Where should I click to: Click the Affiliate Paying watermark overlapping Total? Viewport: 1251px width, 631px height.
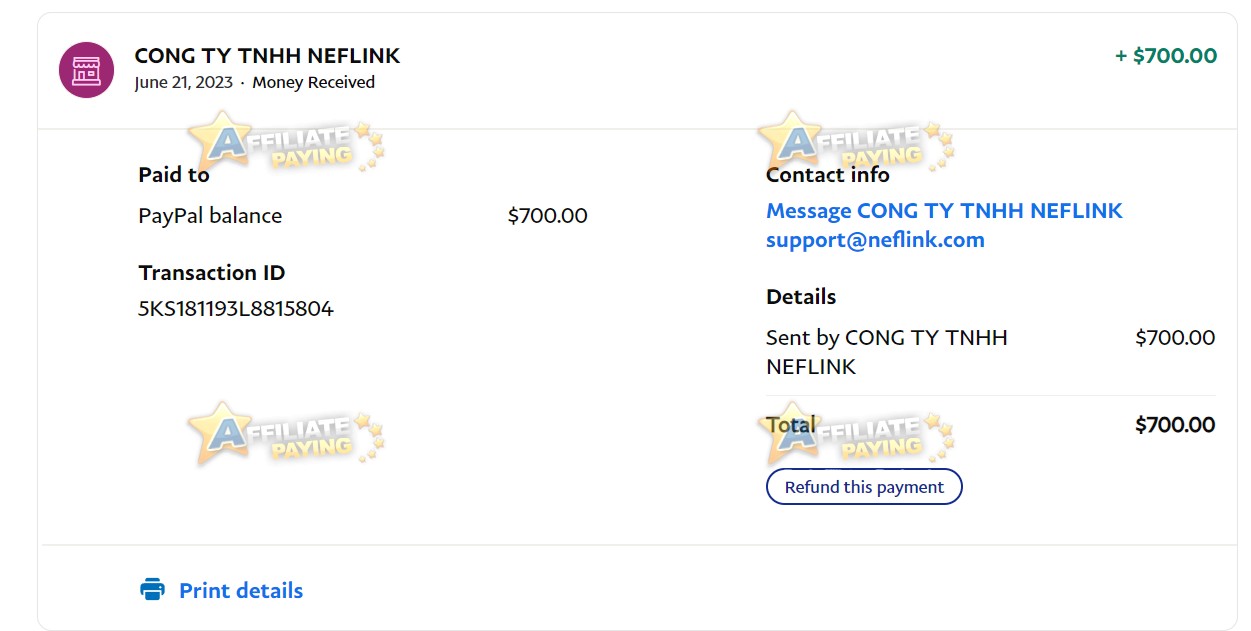point(856,433)
